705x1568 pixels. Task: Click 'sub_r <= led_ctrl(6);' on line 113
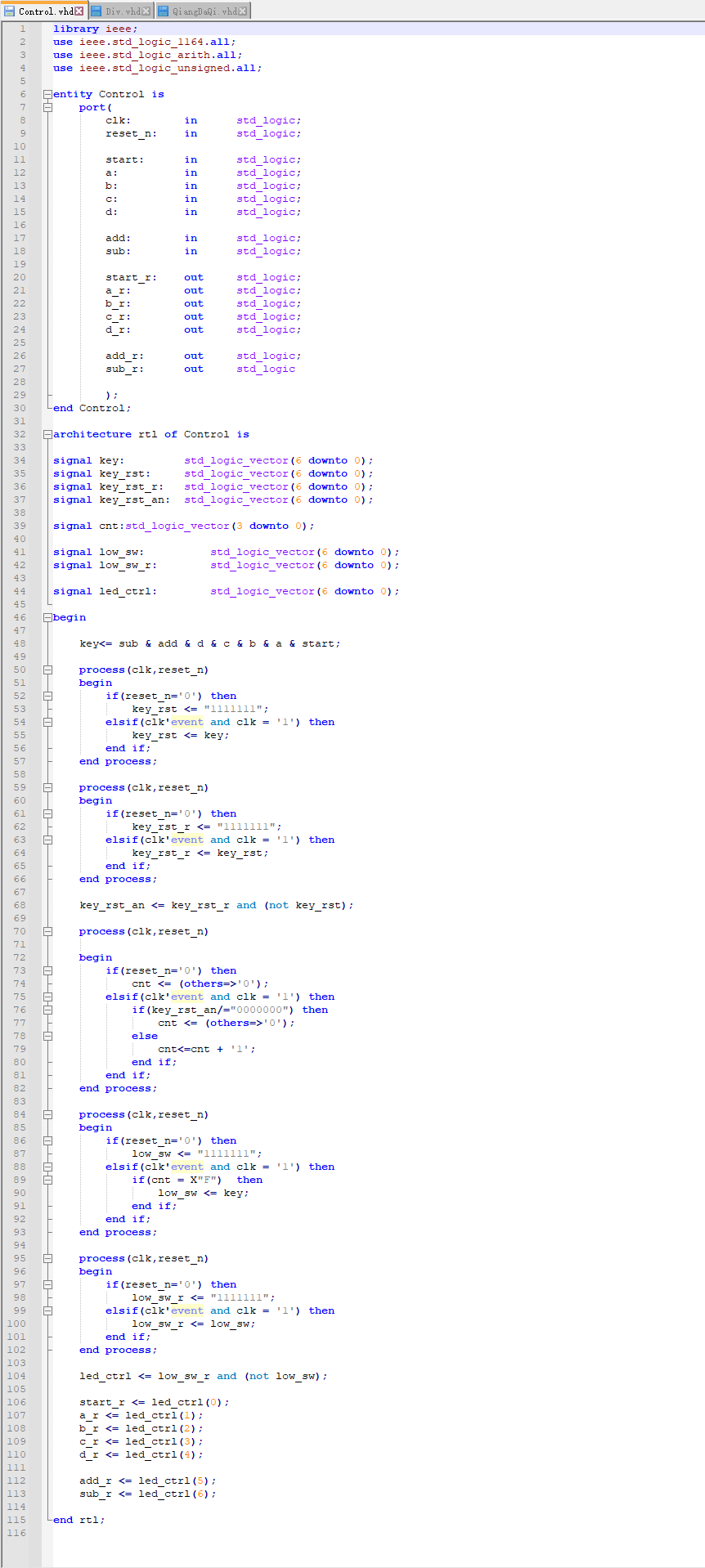tap(148, 1494)
